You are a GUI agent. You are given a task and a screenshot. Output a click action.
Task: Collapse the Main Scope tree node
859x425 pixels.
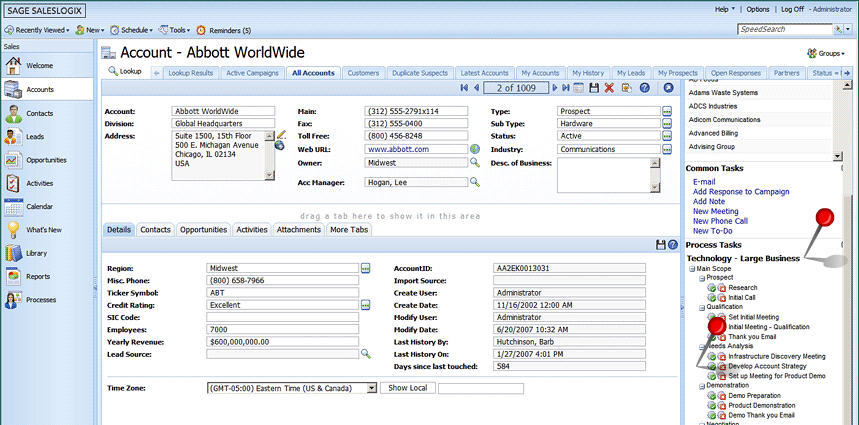[692, 268]
